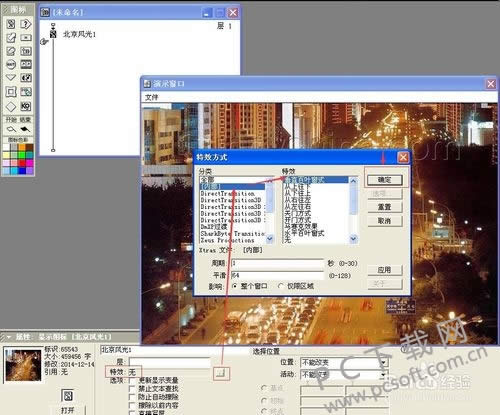This screenshot has width=500, height=415.
Task: Choose 马赛克效果 in the effects list
Action: (301, 226)
